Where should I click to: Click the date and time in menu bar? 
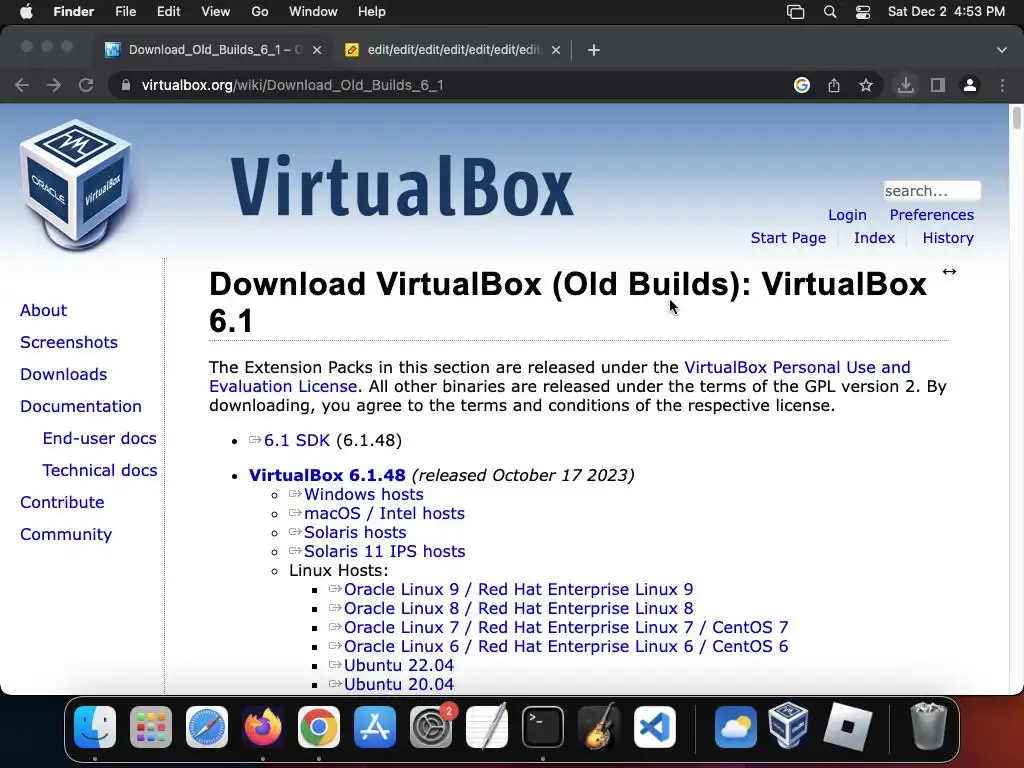(946, 12)
